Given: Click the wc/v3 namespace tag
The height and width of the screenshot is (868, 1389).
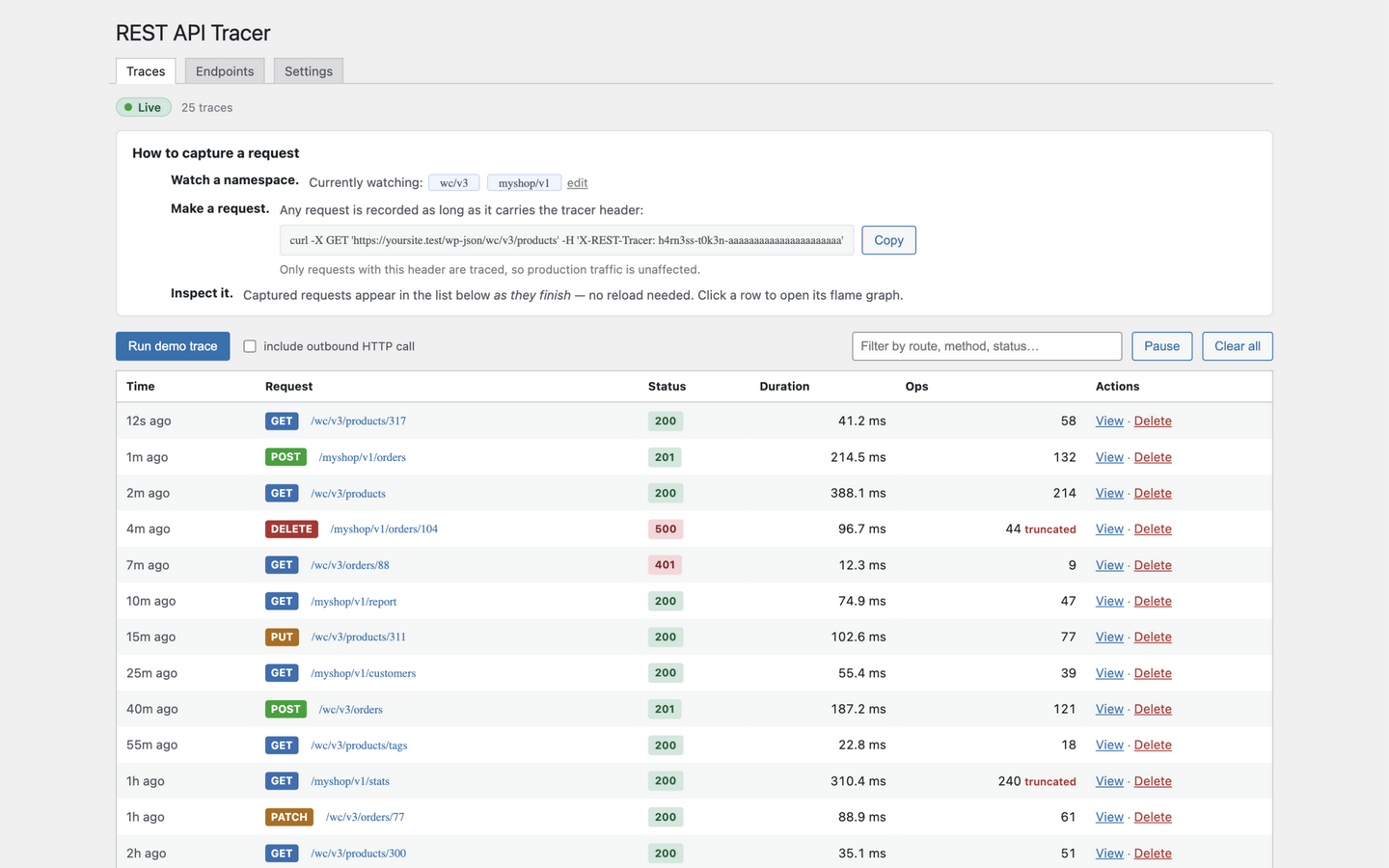Looking at the screenshot, I should [x=454, y=183].
